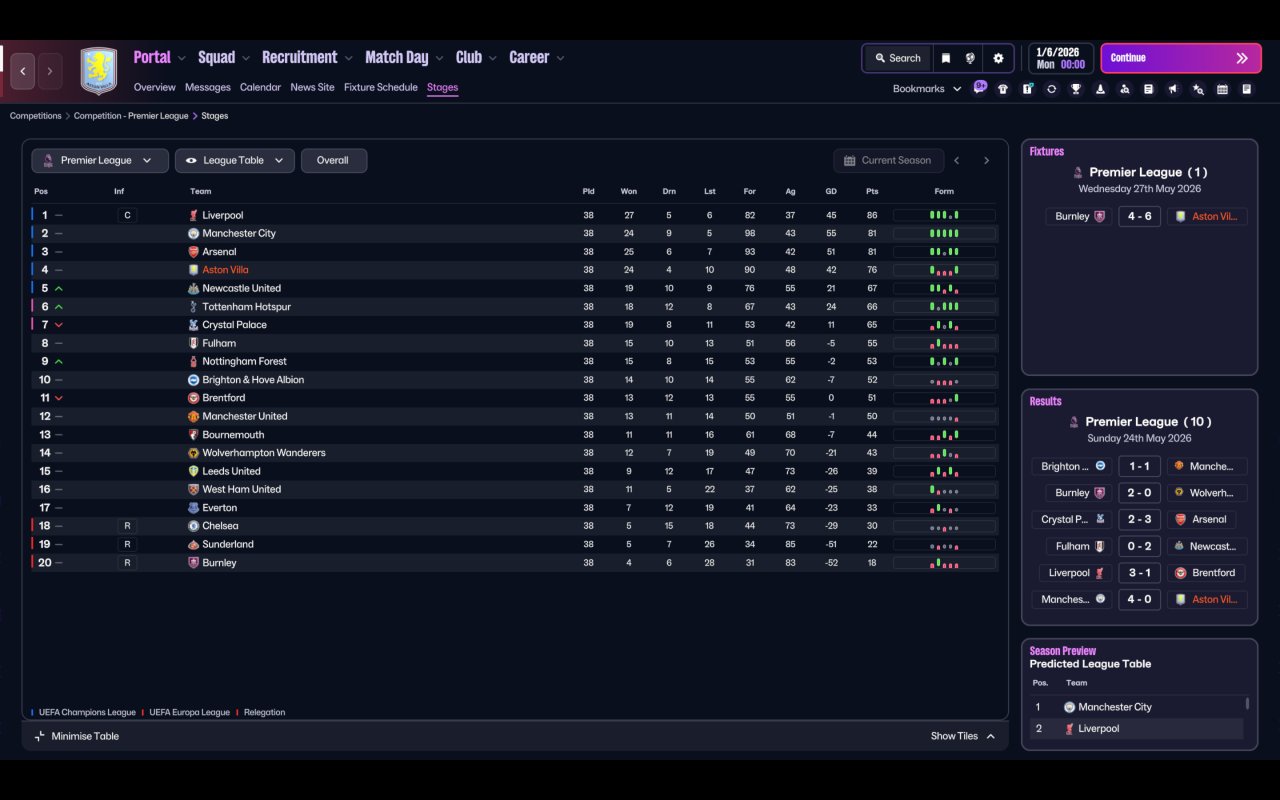Select the Stages tab
1280x800 pixels.
pos(442,87)
